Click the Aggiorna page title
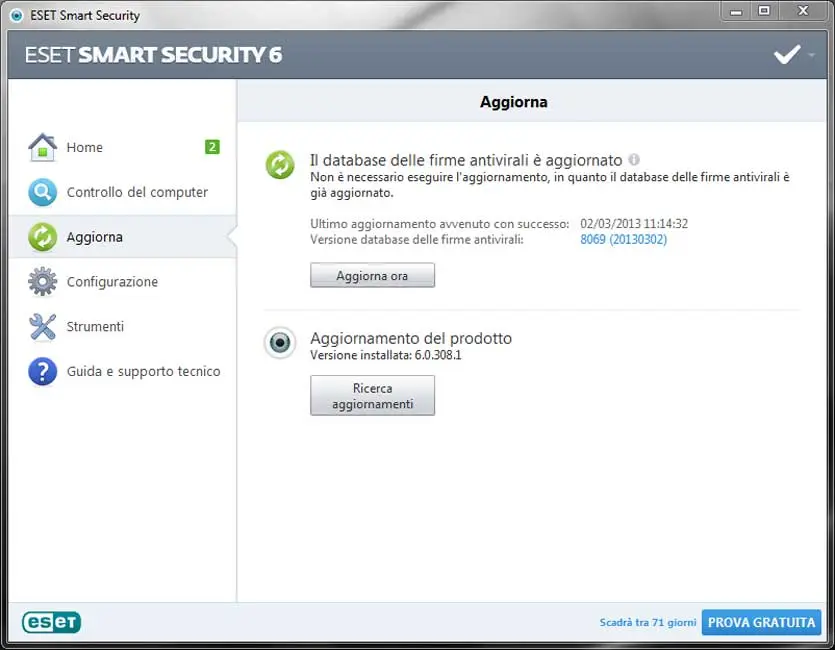The image size is (835, 650). pos(514,102)
